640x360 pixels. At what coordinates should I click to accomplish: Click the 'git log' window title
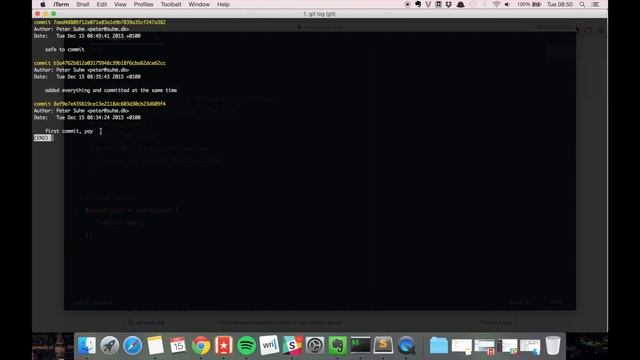click(x=320, y=14)
